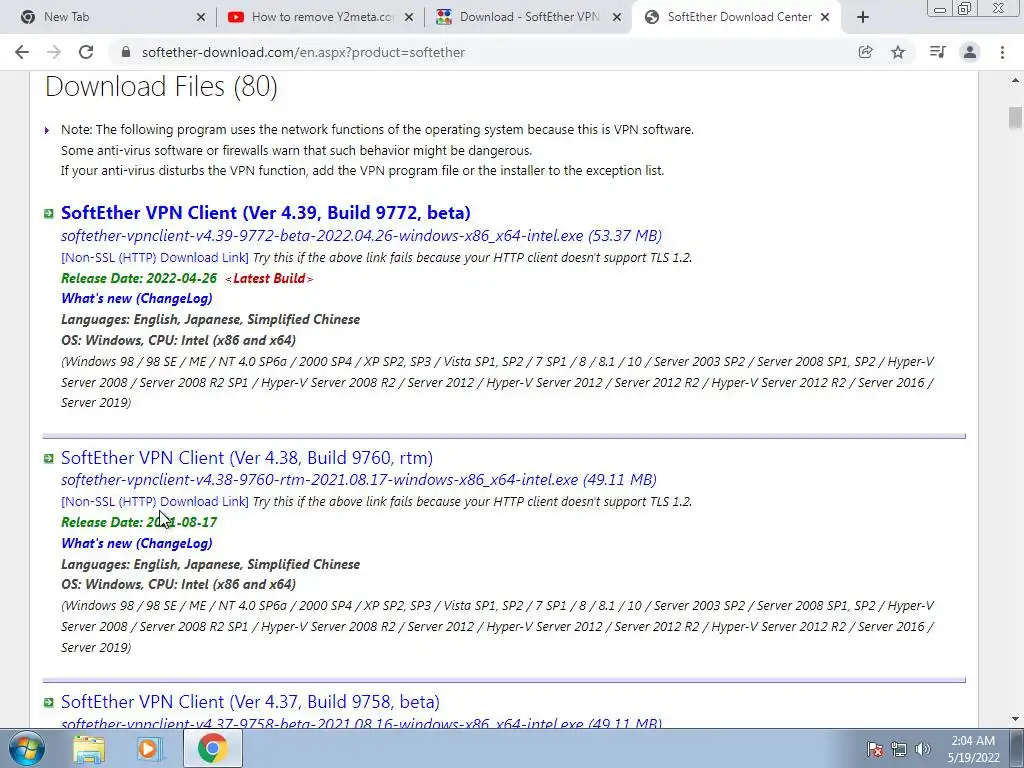
Task: Click the address bar URL field
Action: click(483, 52)
